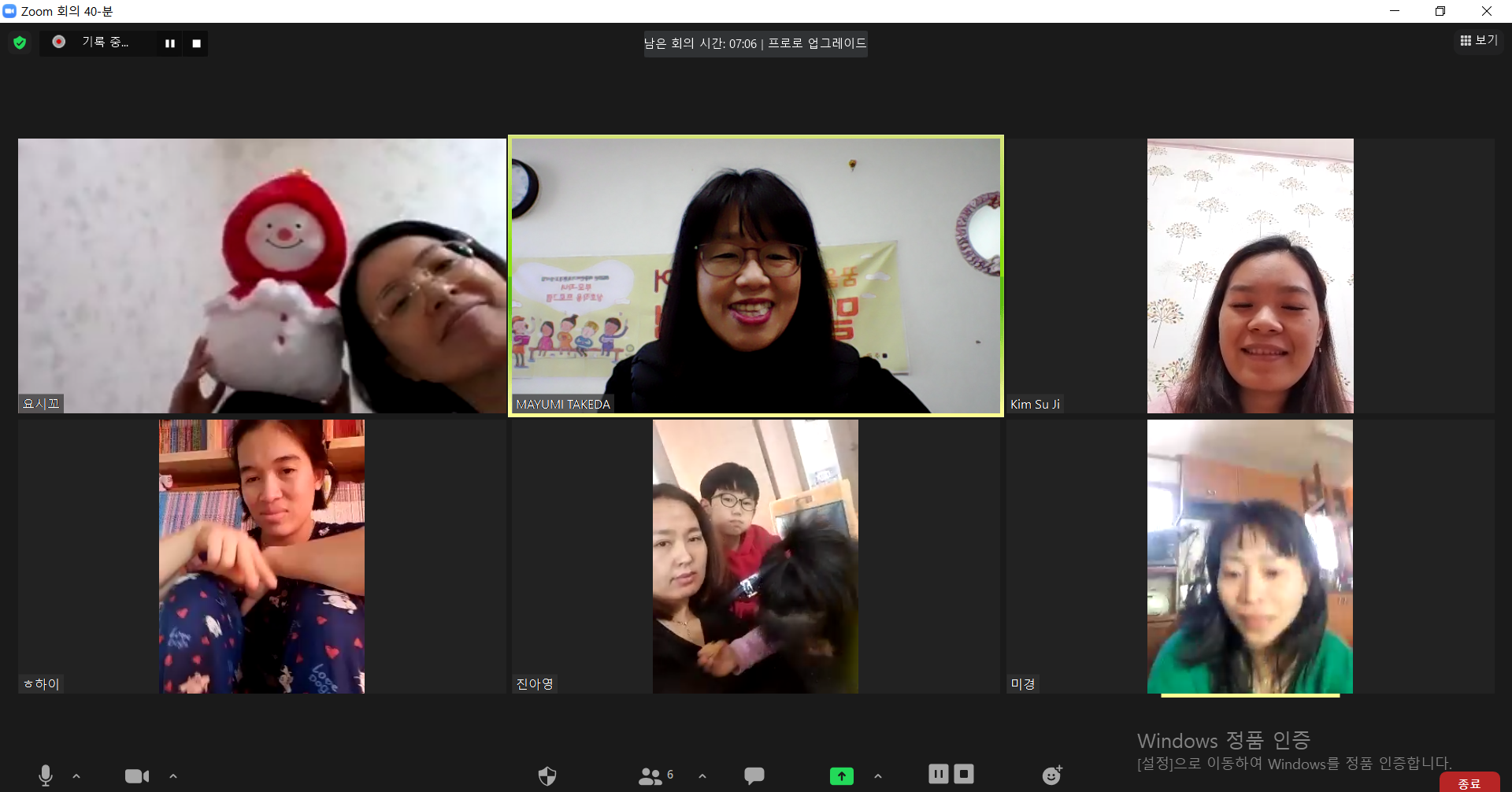This screenshot has height=792, width=1512.
Task: Click the 미경 name label
Action: coord(1023,683)
